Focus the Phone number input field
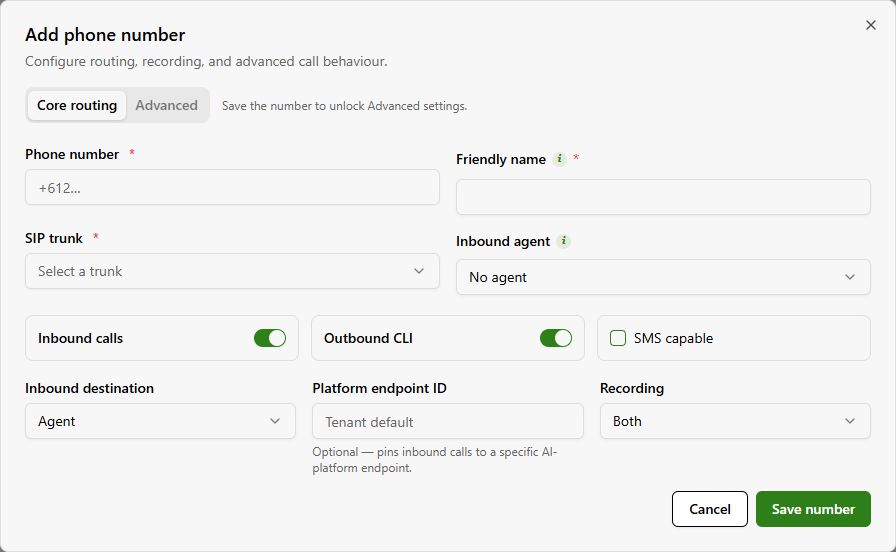This screenshot has width=896, height=552. tap(232, 187)
